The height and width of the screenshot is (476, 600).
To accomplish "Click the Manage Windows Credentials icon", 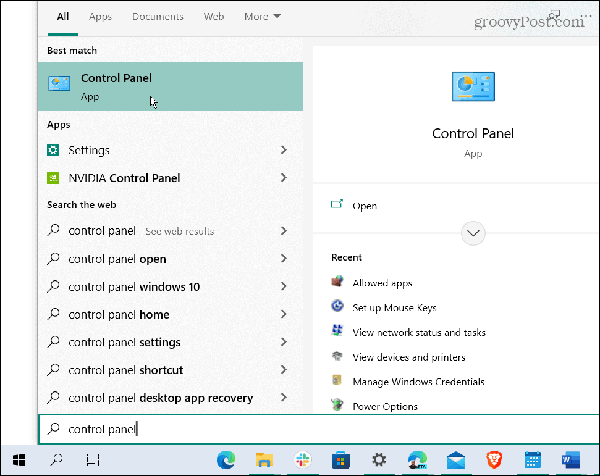I will tap(337, 380).
